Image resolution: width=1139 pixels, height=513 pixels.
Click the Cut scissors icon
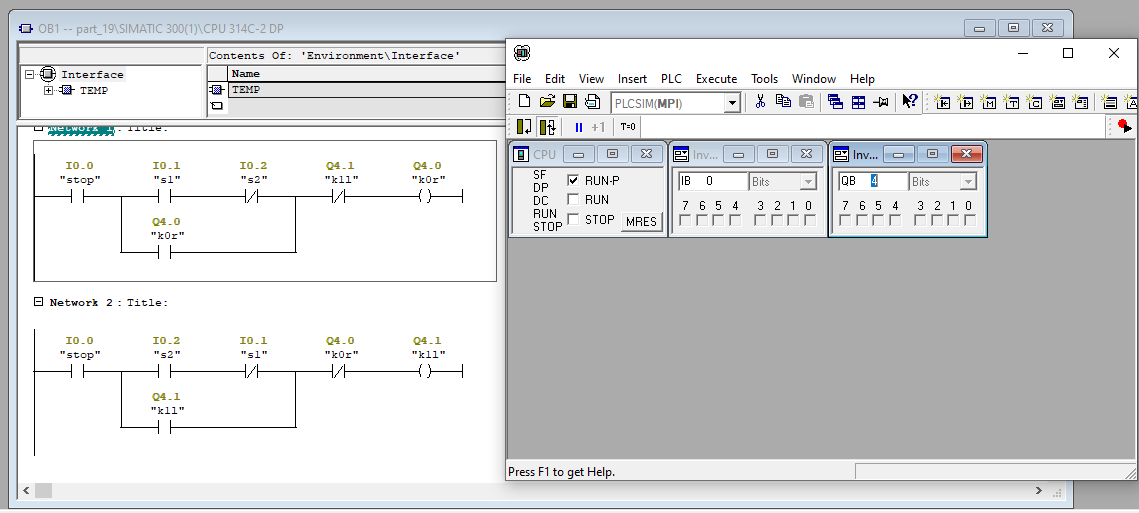[760, 102]
